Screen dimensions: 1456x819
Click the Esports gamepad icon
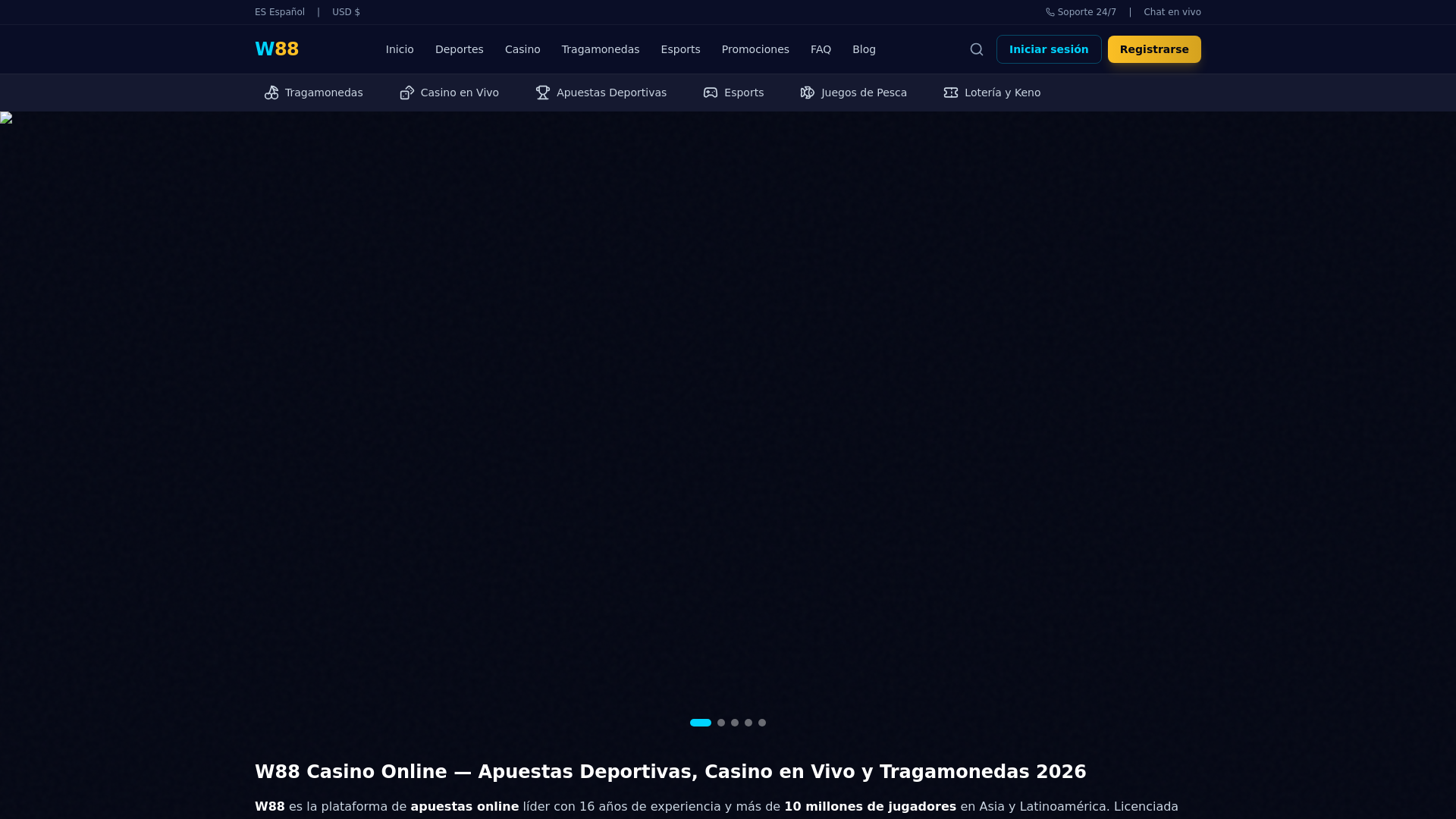tap(711, 93)
